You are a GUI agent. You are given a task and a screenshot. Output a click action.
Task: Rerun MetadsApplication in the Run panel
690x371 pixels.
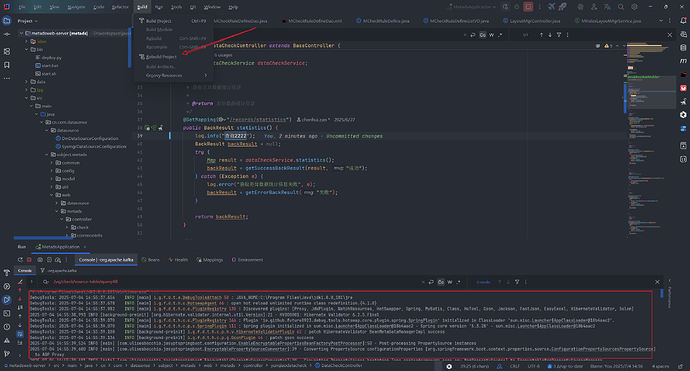pos(20,260)
